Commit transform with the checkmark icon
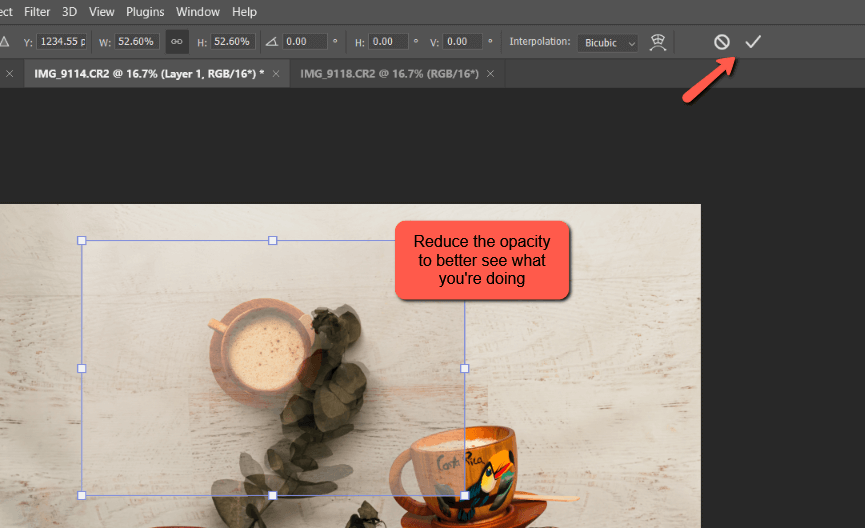 (753, 42)
